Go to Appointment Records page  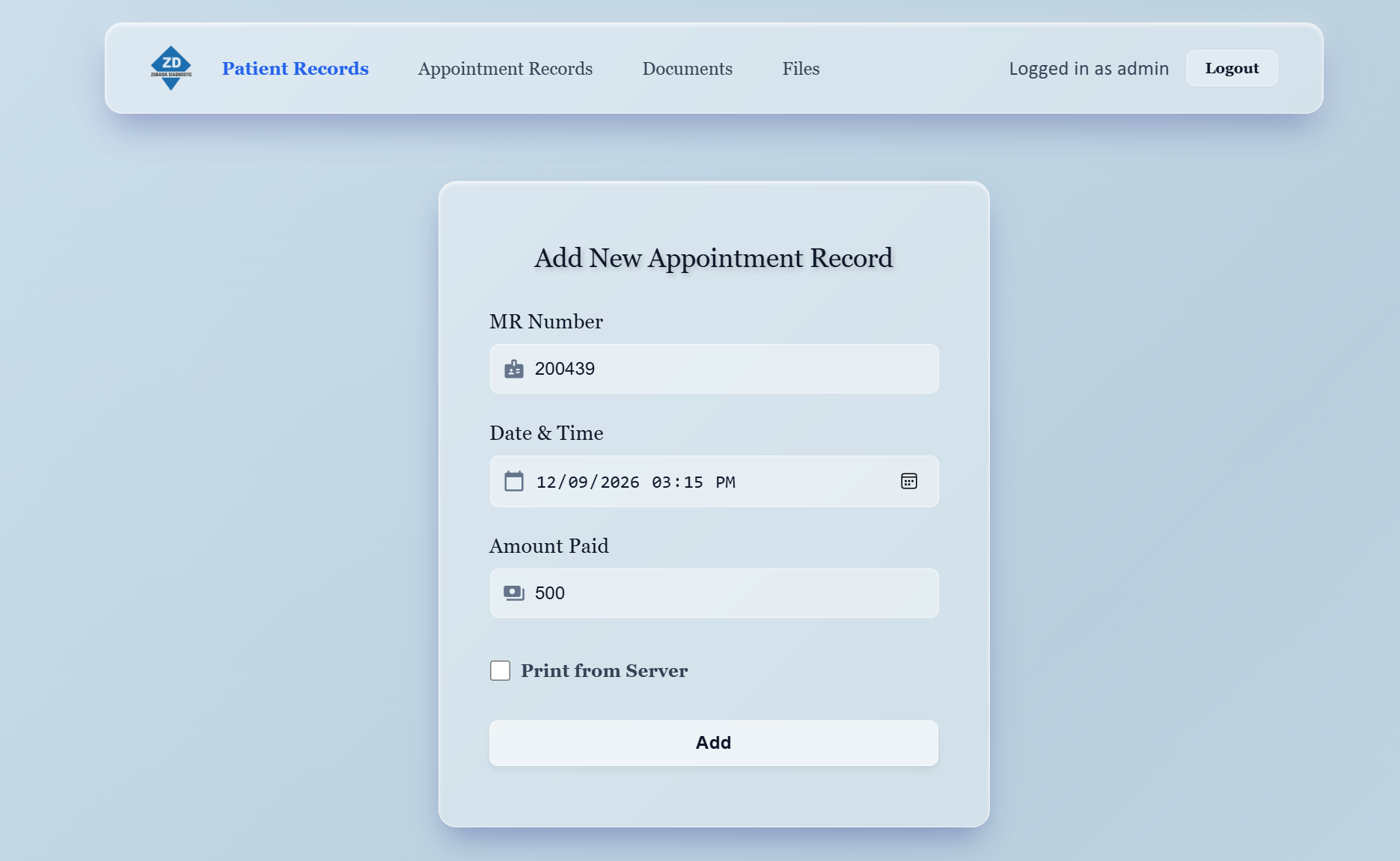tap(505, 68)
